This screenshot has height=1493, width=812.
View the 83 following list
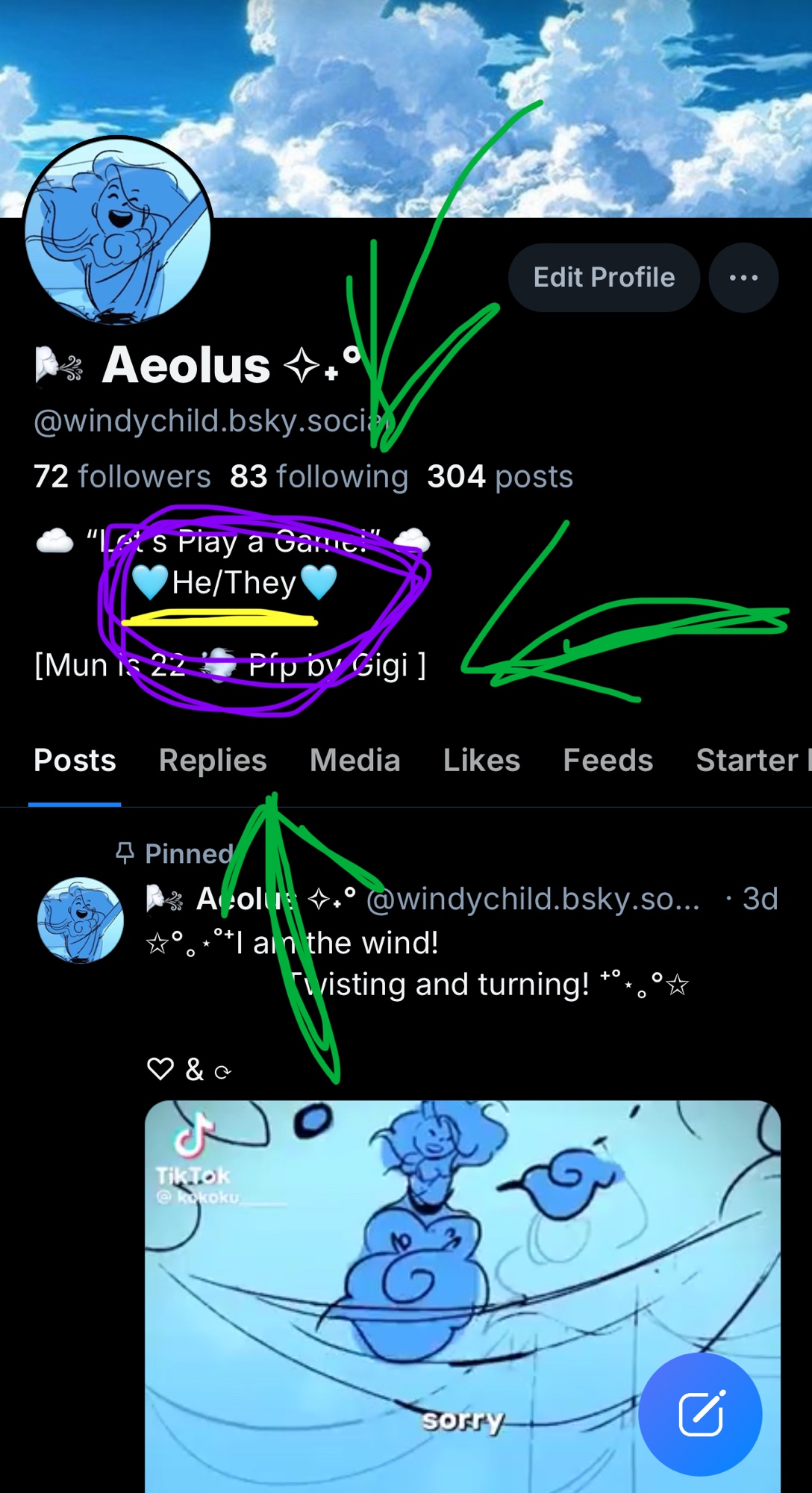pyautogui.click(x=319, y=476)
